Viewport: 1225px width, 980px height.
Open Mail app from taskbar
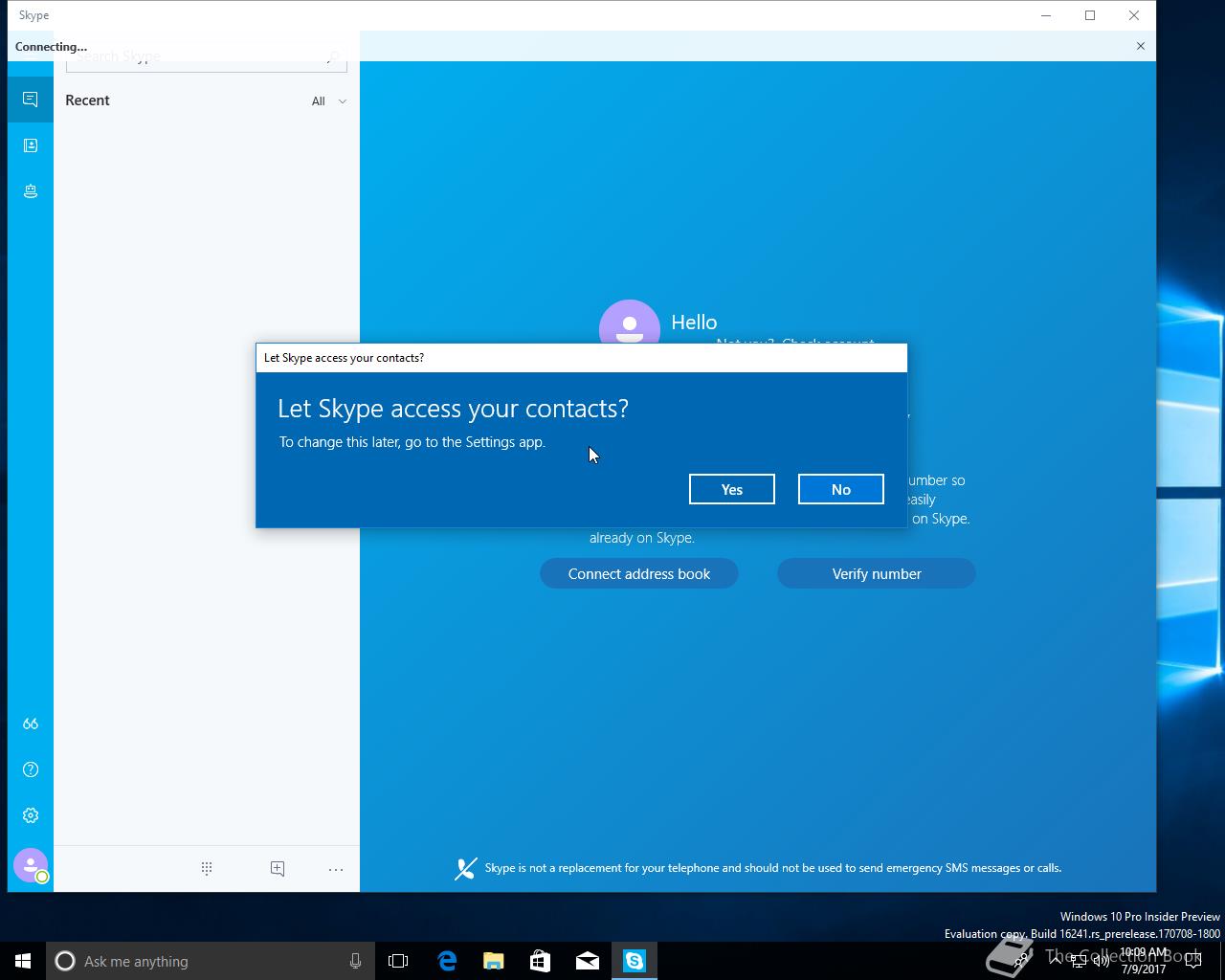(588, 961)
